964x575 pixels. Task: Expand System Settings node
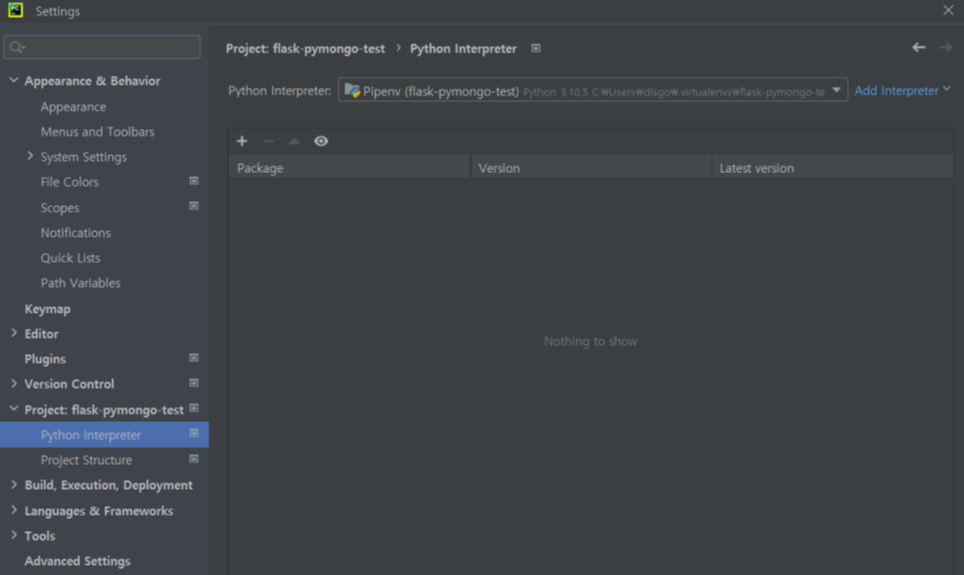pos(30,156)
